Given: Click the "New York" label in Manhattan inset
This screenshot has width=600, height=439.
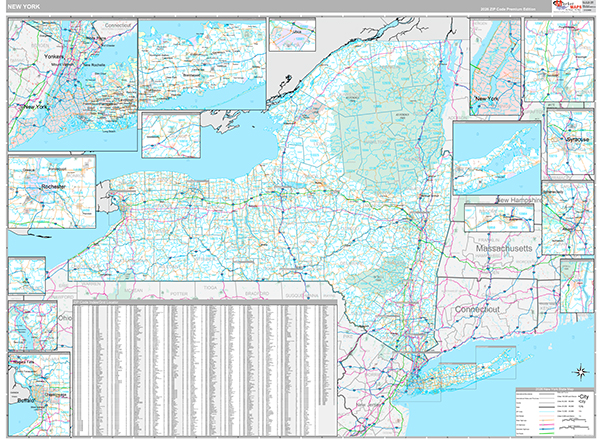Looking at the screenshot, I should point(487,98).
